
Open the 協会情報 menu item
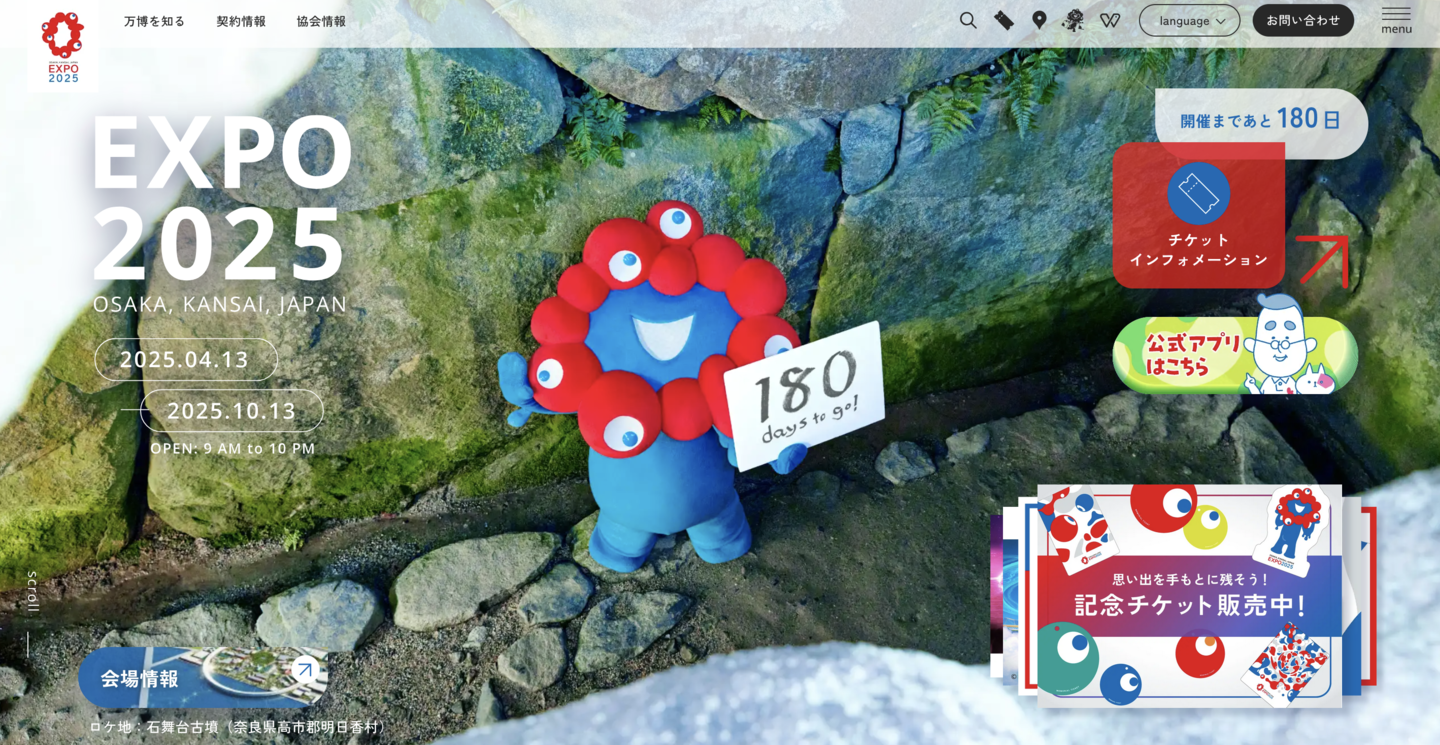(321, 21)
